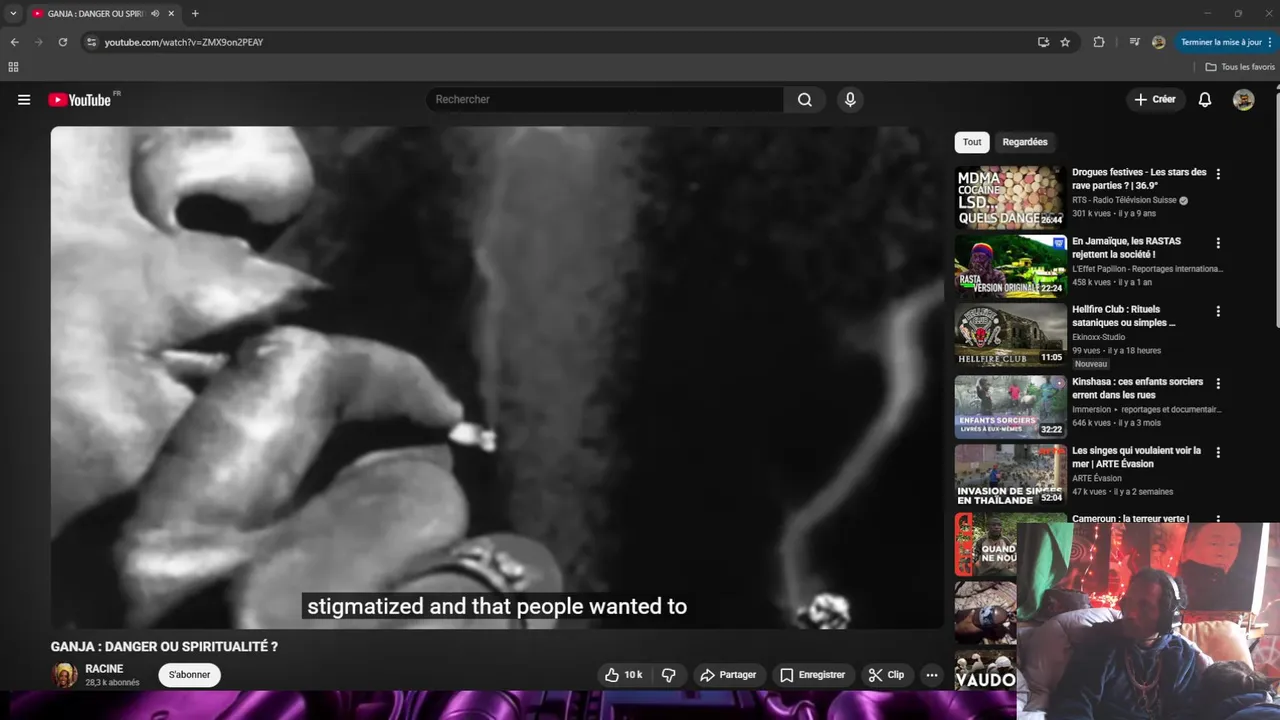Open more actions ellipsis under video

coord(932,675)
